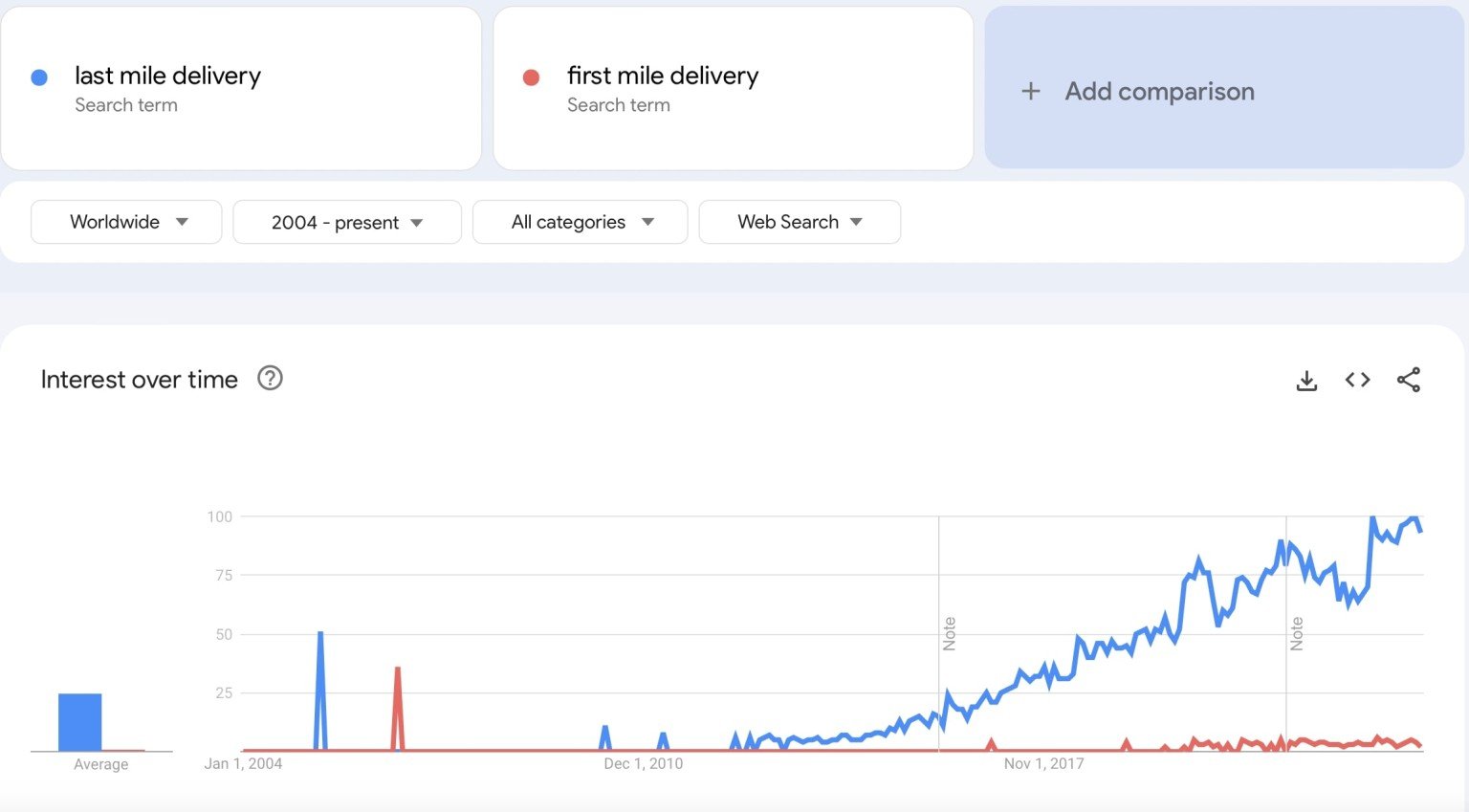Screen dimensions: 1469x812
Task: Click the peak of the blue trend line
Action: coord(1371,516)
